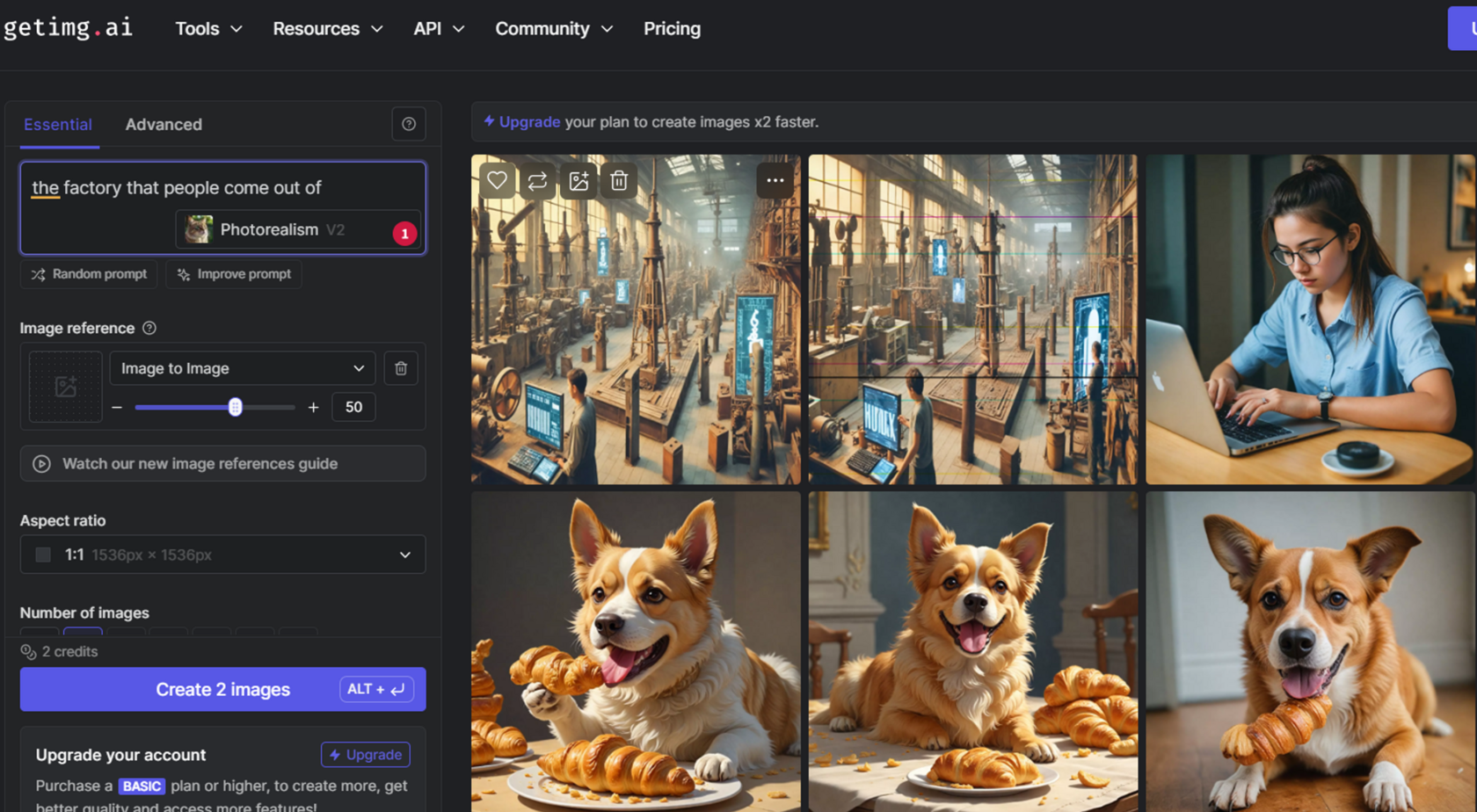
Task: Expand the Aspect ratio 1:1 dropdown
Action: click(222, 555)
